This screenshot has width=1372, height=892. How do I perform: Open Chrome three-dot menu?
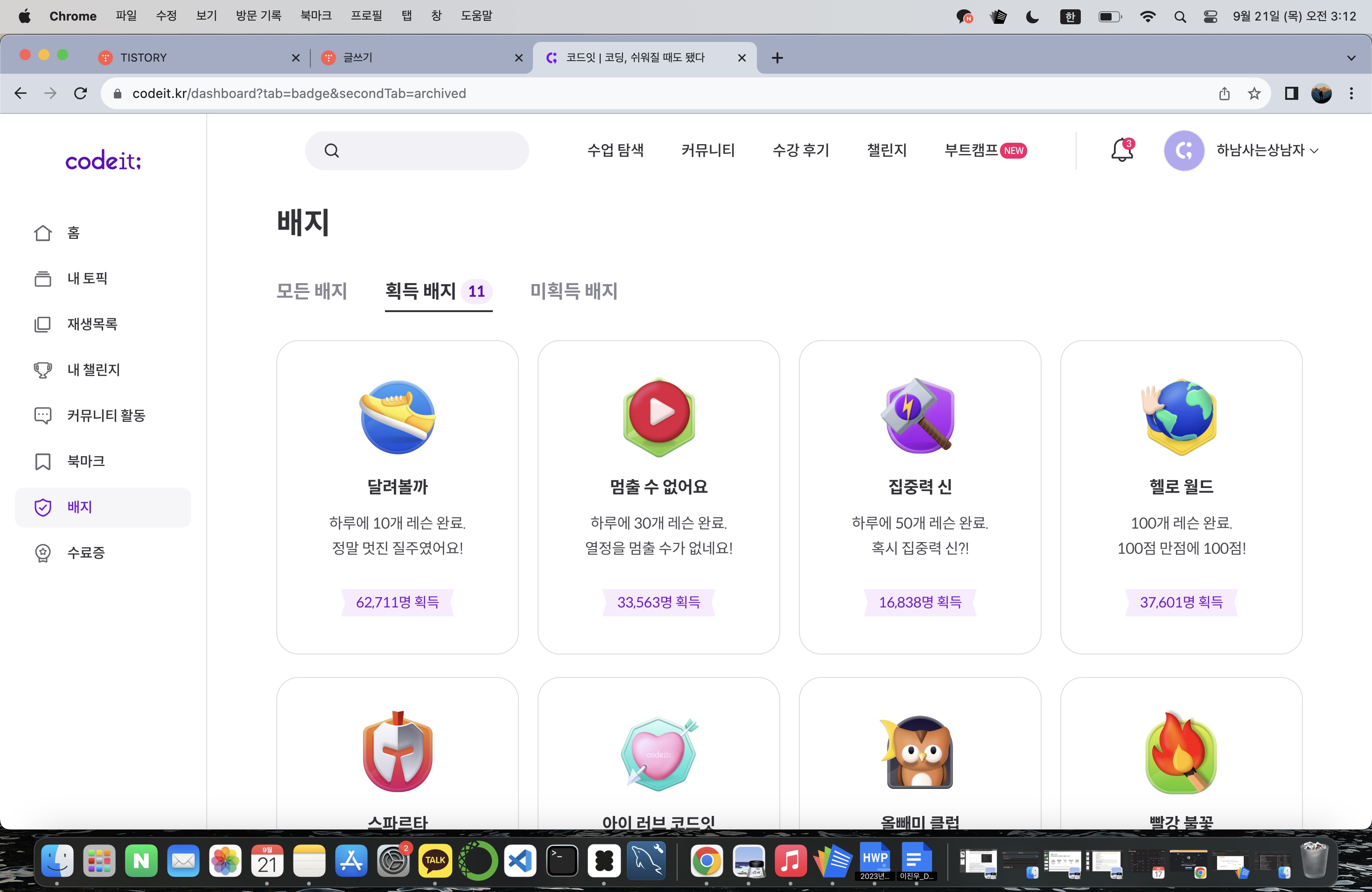click(1351, 93)
